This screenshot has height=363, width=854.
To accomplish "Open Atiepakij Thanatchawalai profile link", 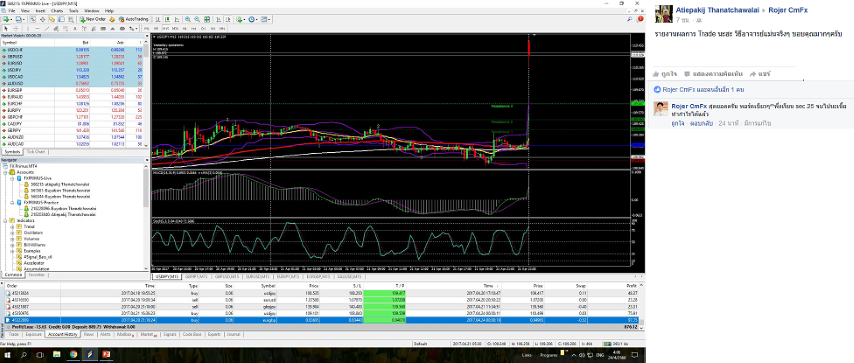I will point(718,10).
